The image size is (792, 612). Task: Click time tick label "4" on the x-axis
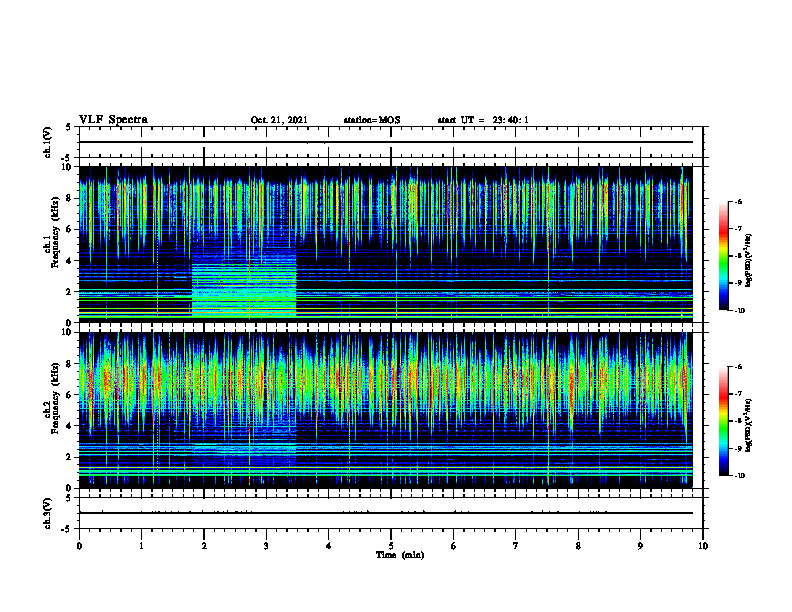click(x=329, y=546)
